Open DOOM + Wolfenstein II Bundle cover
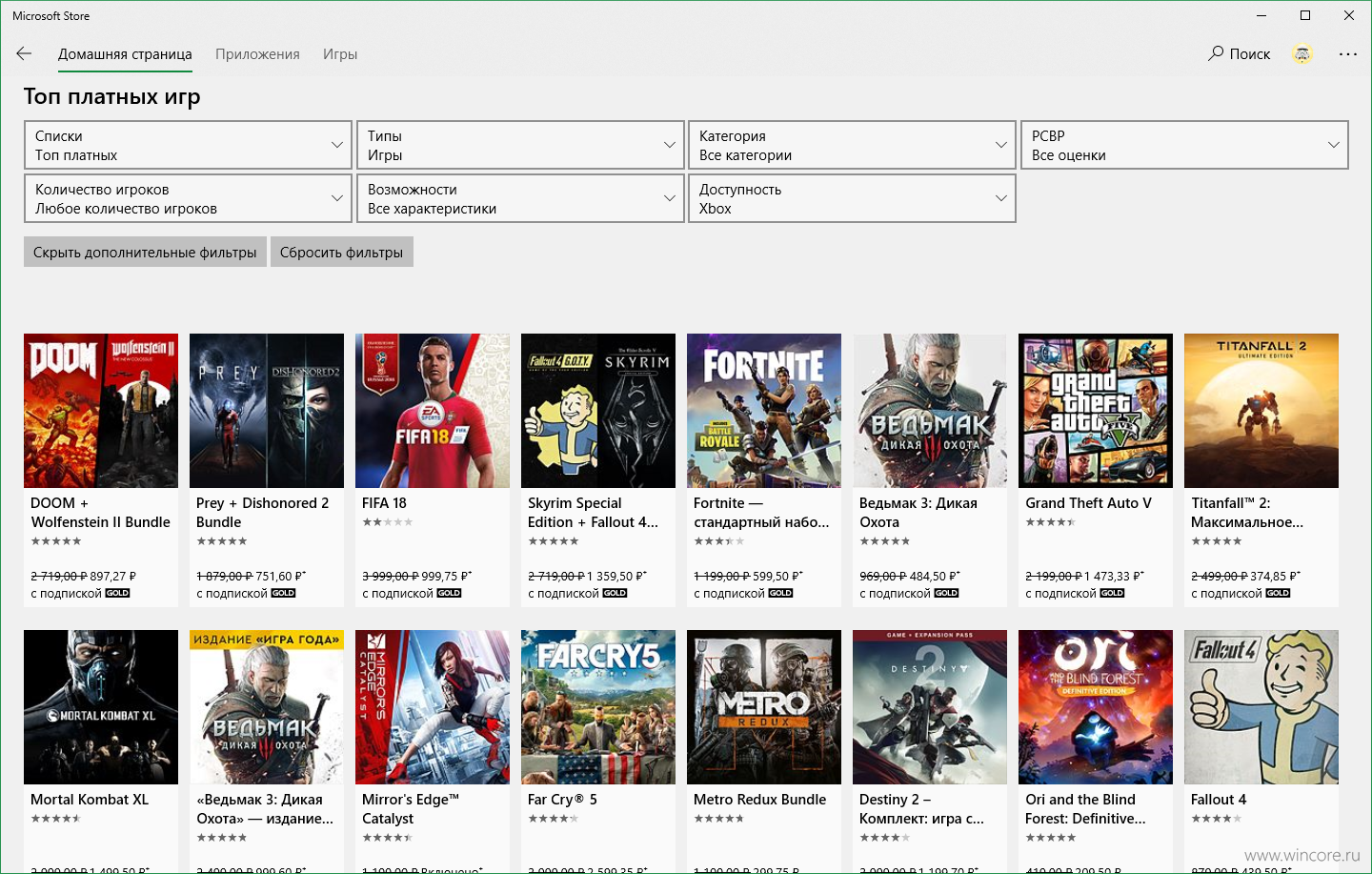This screenshot has height=874, width=1372. tap(101, 411)
